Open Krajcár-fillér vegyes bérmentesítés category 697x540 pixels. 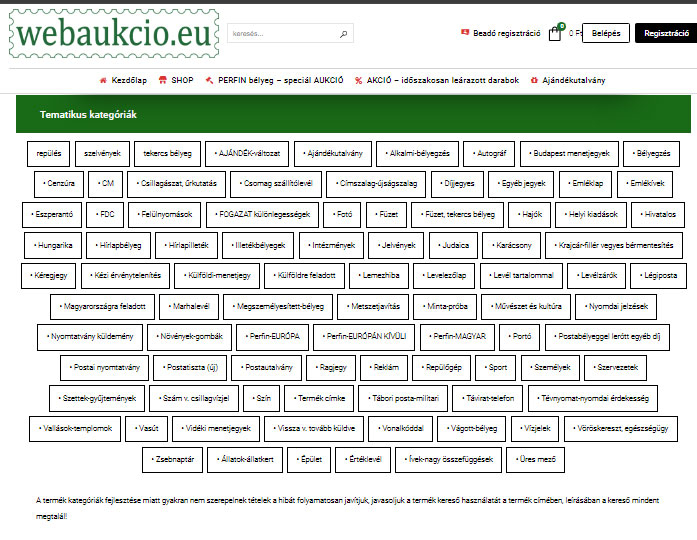pos(614,245)
